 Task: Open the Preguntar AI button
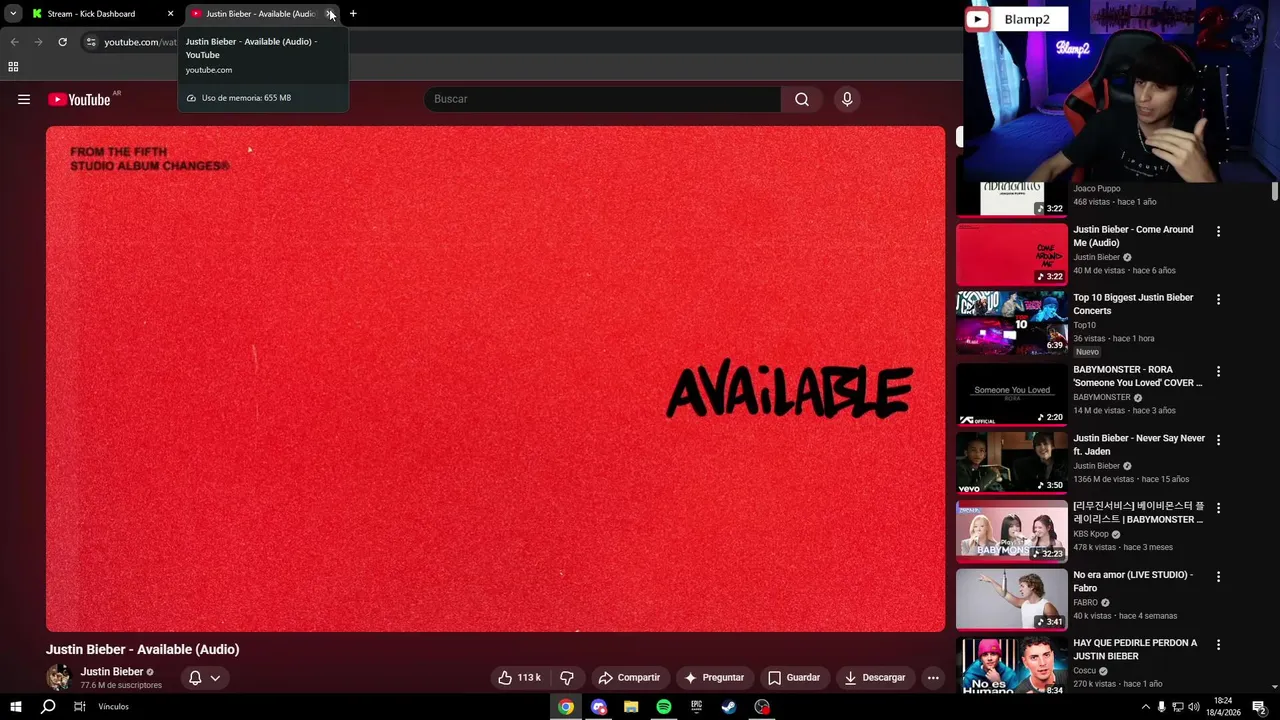714,677
